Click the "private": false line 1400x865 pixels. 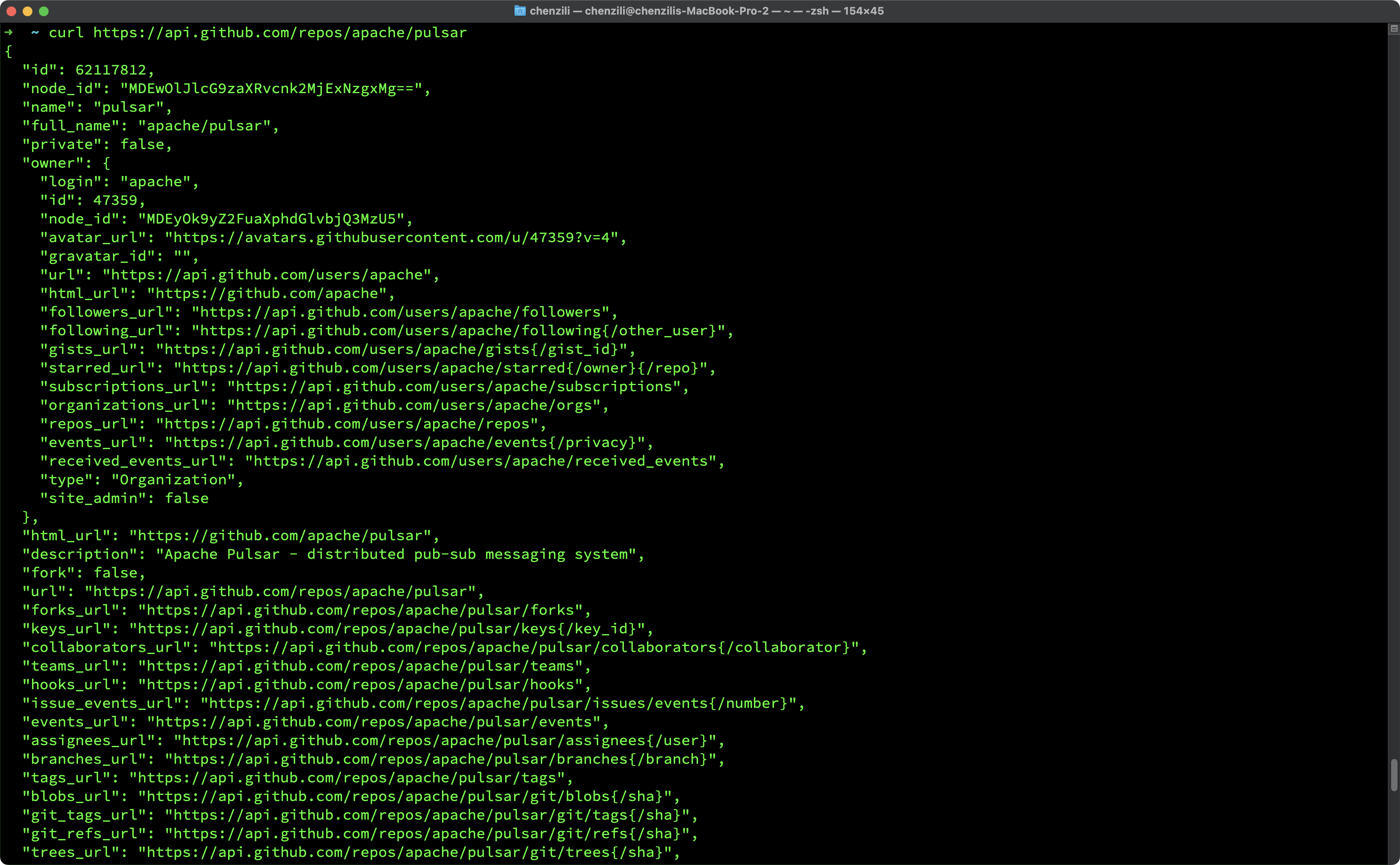[97, 144]
